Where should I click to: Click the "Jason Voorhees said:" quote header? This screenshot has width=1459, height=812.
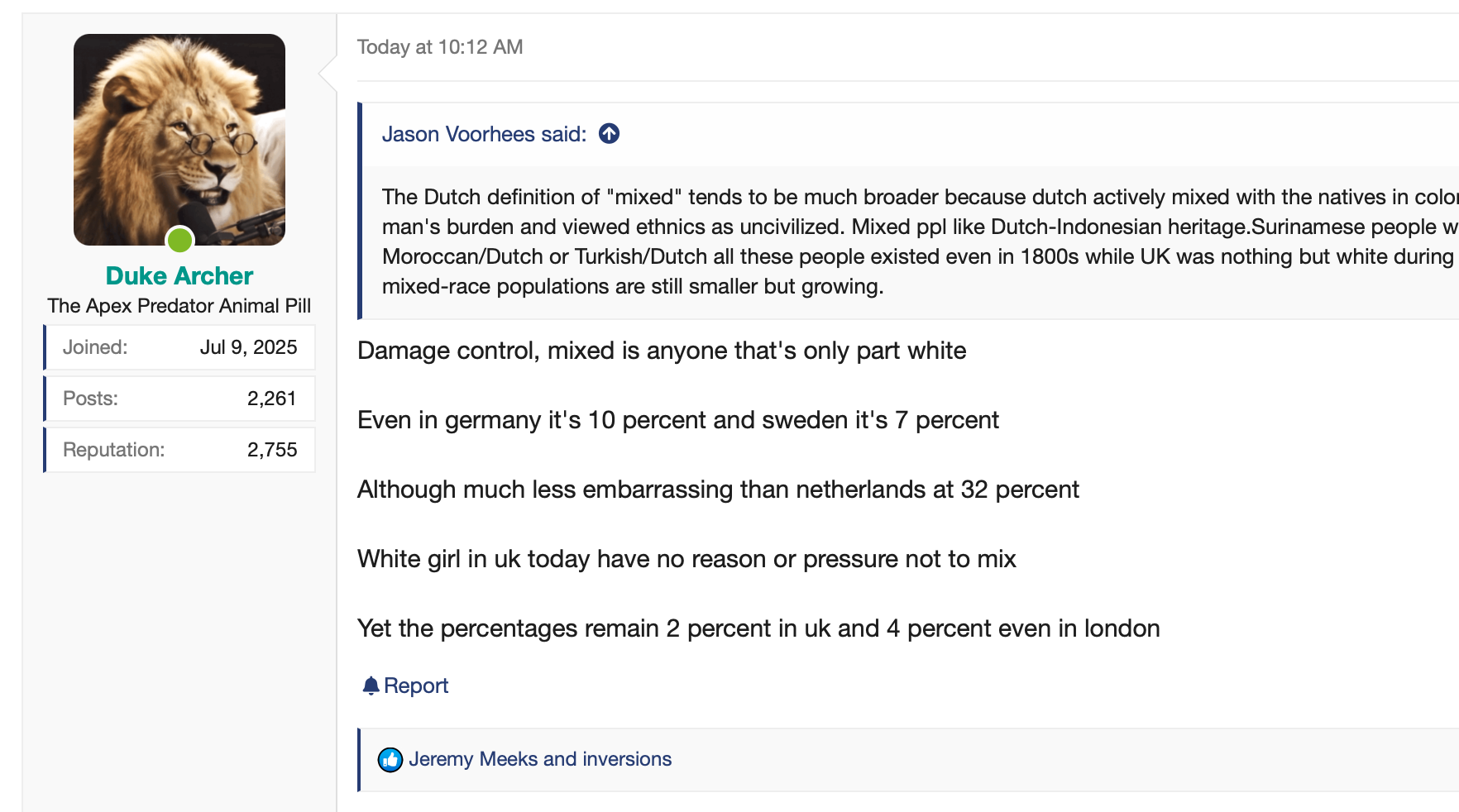click(484, 134)
